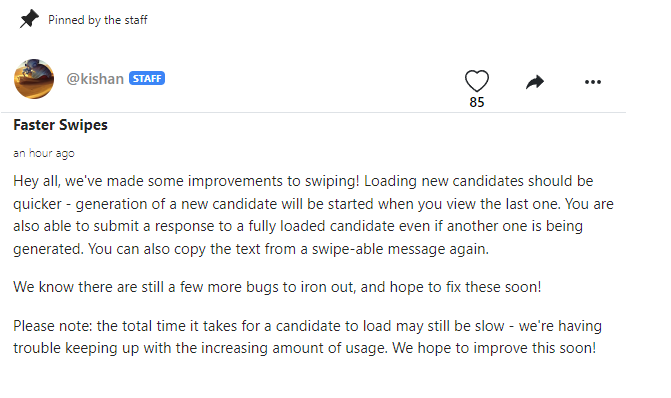Click the blue STAFF badge
The height and width of the screenshot is (398, 671).
point(147,78)
